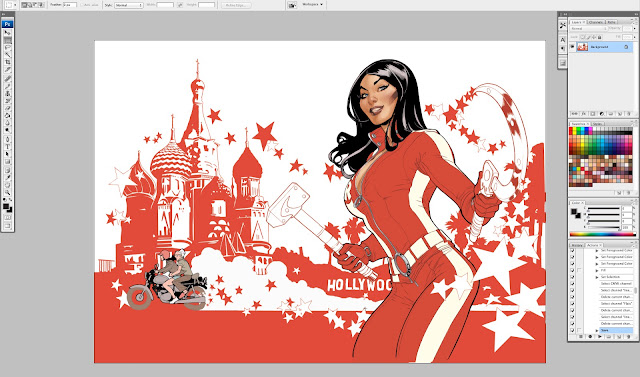Select the Magic Wand tool
This screenshot has width=640, height=377.
(8, 54)
